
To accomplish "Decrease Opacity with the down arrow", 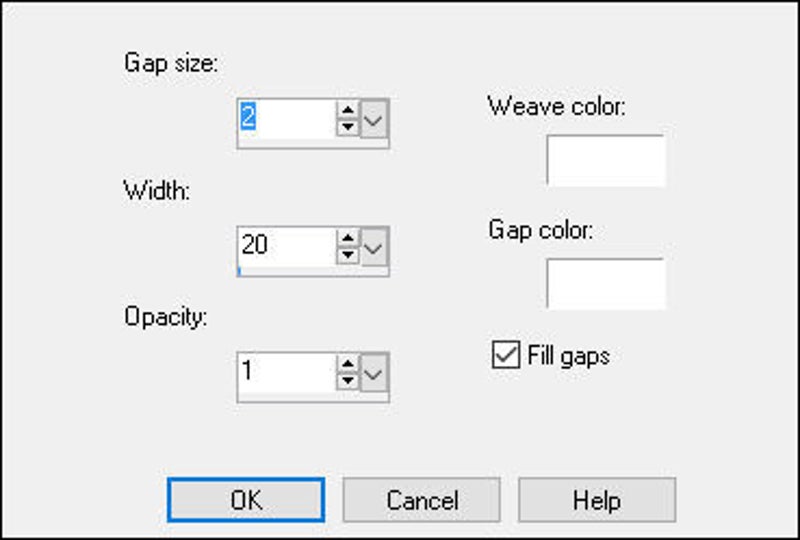I will 347,382.
